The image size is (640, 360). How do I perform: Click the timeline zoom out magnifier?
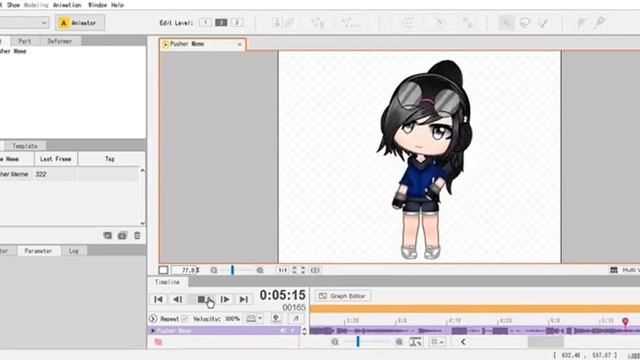pos(335,342)
